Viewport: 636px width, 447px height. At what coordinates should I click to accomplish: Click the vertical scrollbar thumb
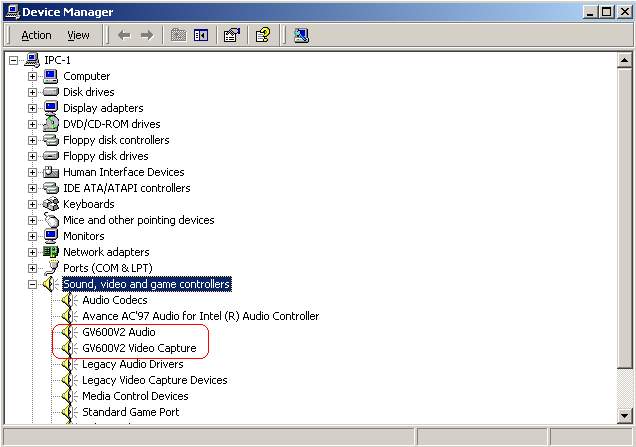click(624, 218)
